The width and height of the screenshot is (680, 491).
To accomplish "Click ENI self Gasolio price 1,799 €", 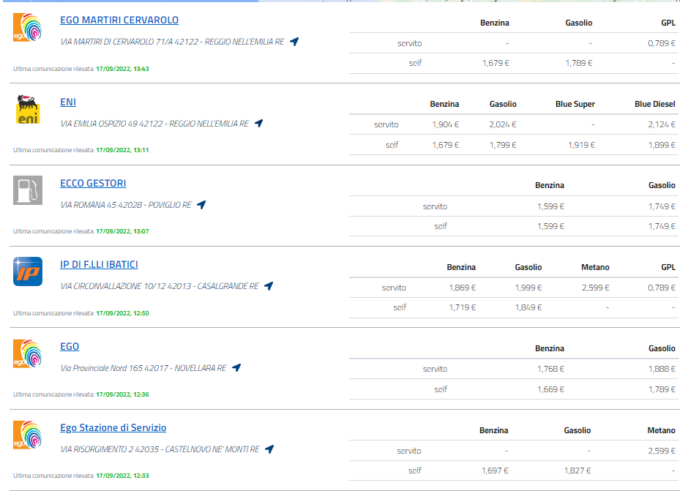I will pos(503,145).
